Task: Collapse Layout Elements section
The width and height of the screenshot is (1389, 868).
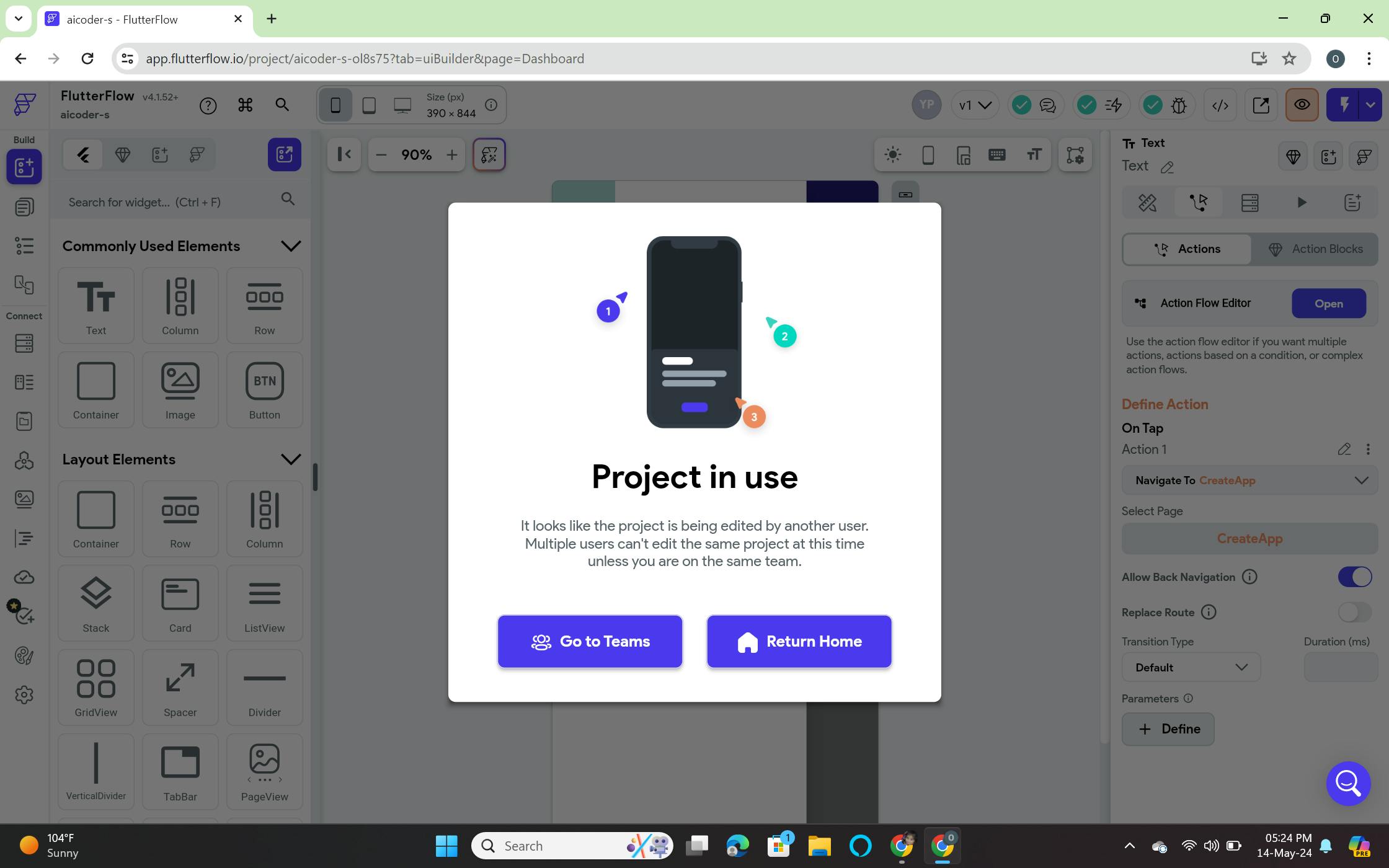Action: pyautogui.click(x=290, y=459)
